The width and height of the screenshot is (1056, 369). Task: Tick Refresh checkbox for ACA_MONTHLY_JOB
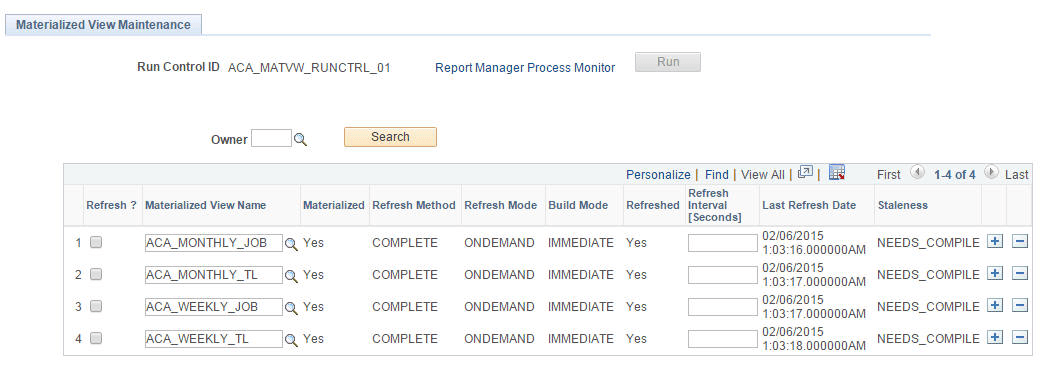96,242
